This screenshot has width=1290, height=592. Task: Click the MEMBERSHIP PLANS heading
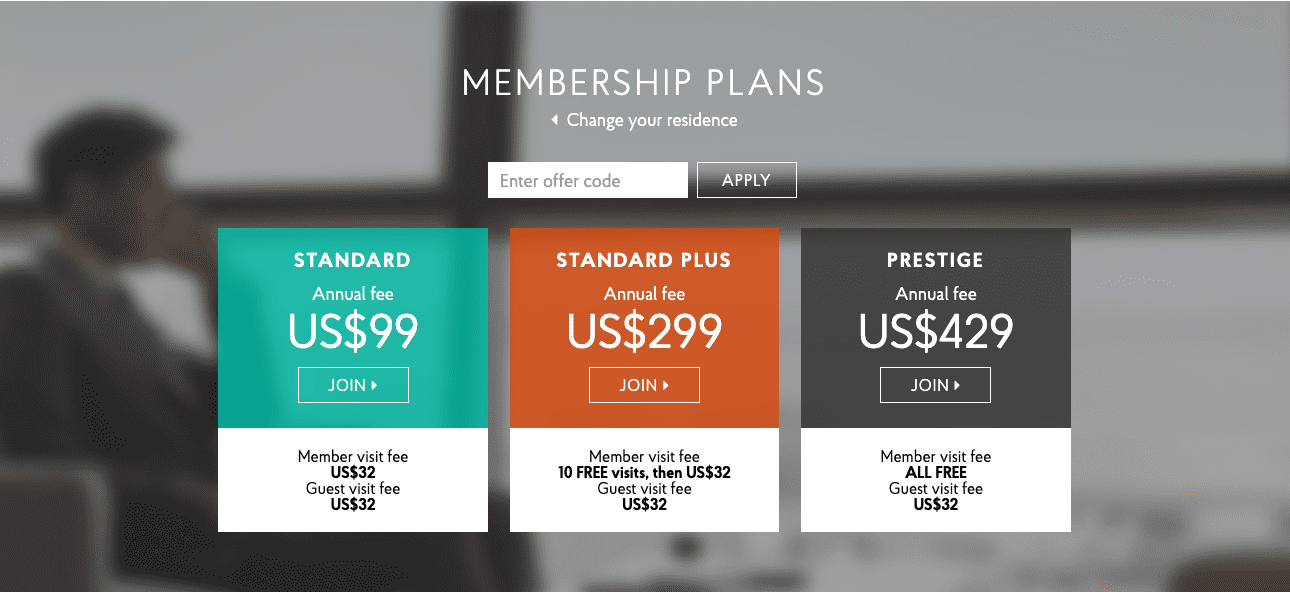[643, 81]
